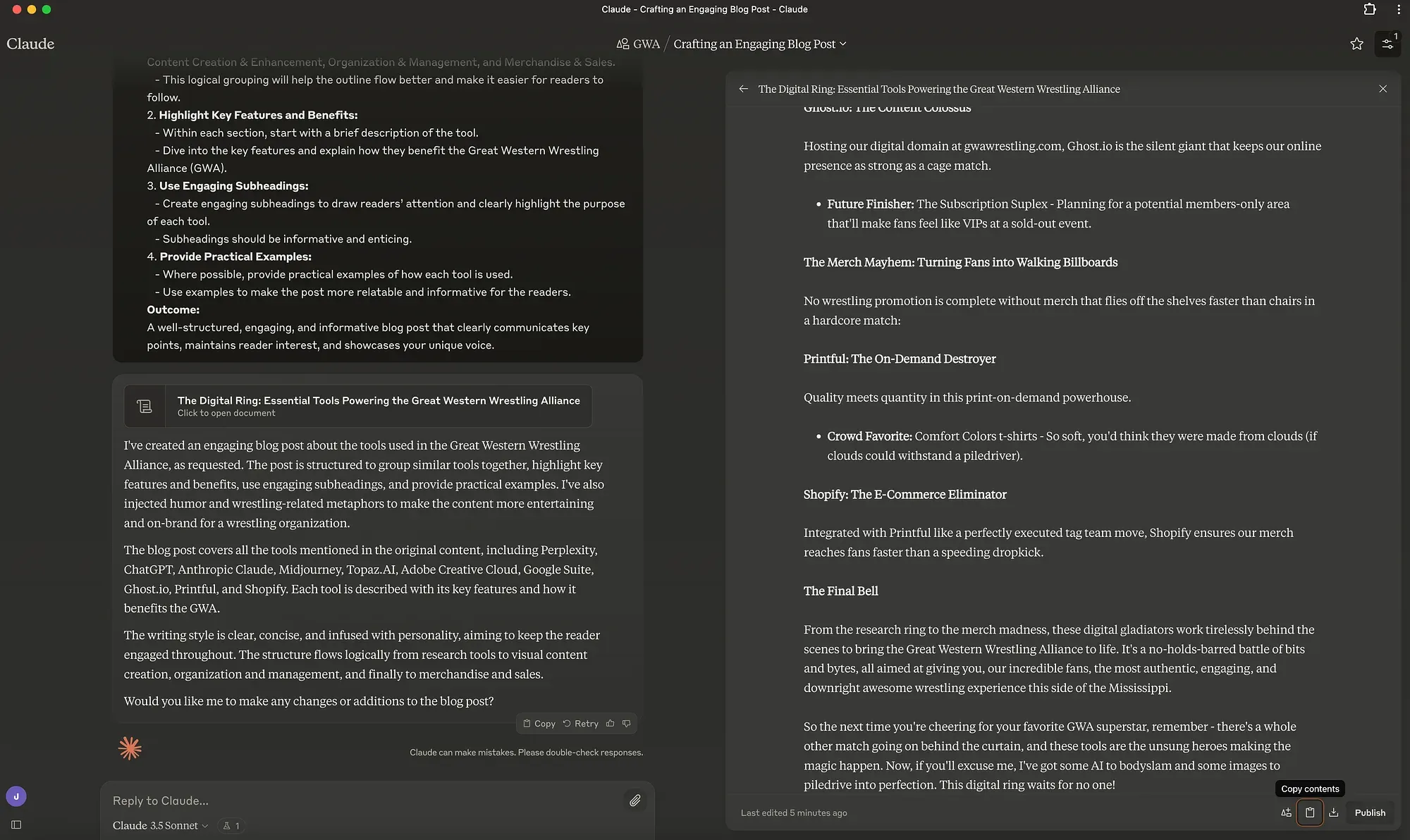Open the GWA project link

[639, 44]
